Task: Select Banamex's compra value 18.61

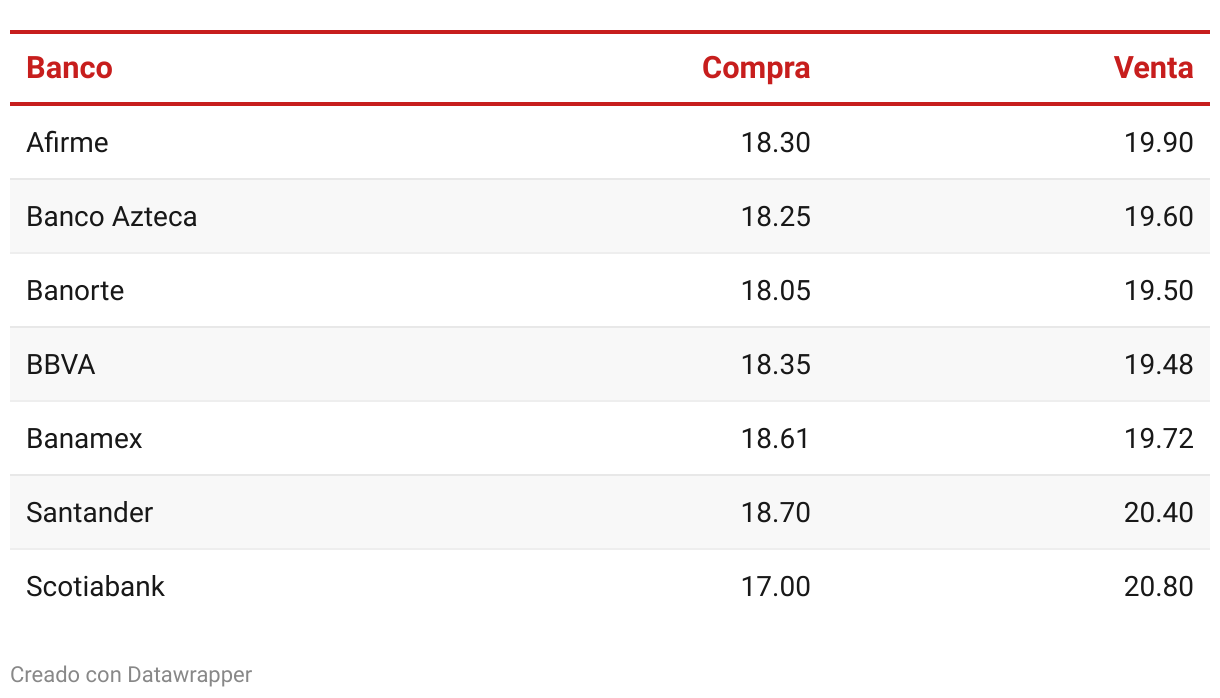Action: click(x=776, y=438)
